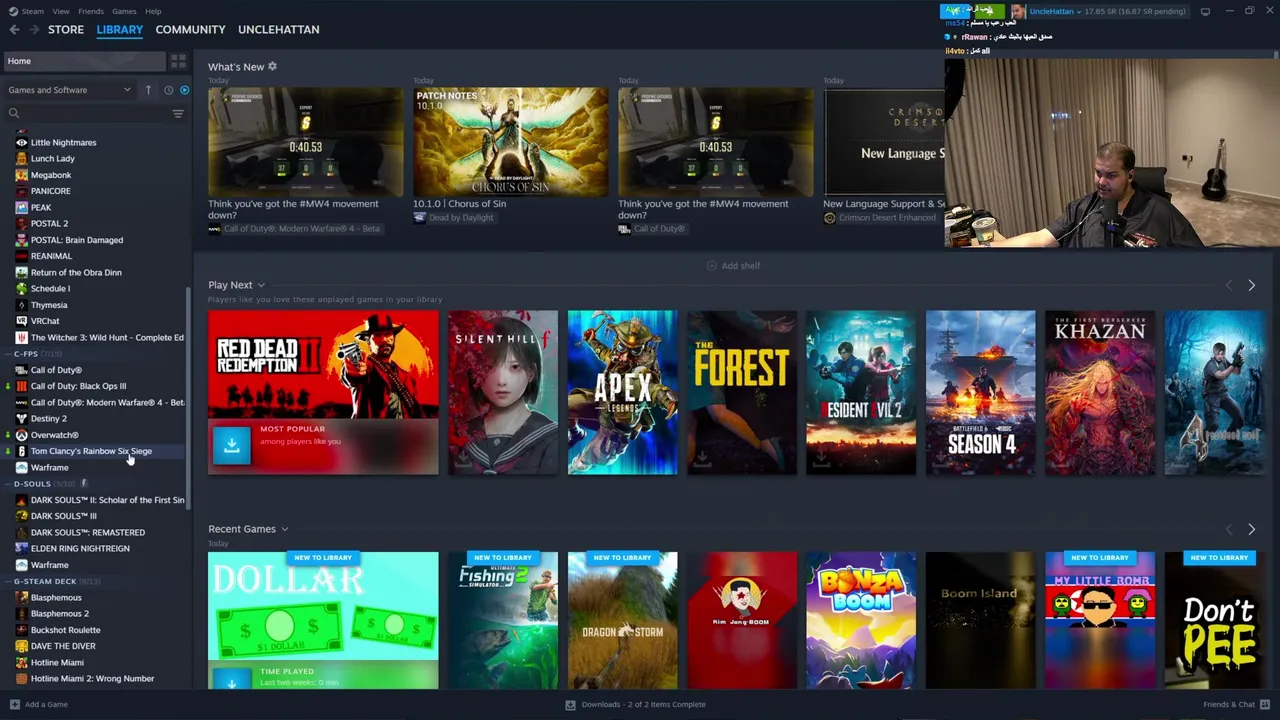Collapse the G-STEAM DECK collection
The height and width of the screenshot is (720, 1280).
[8, 581]
